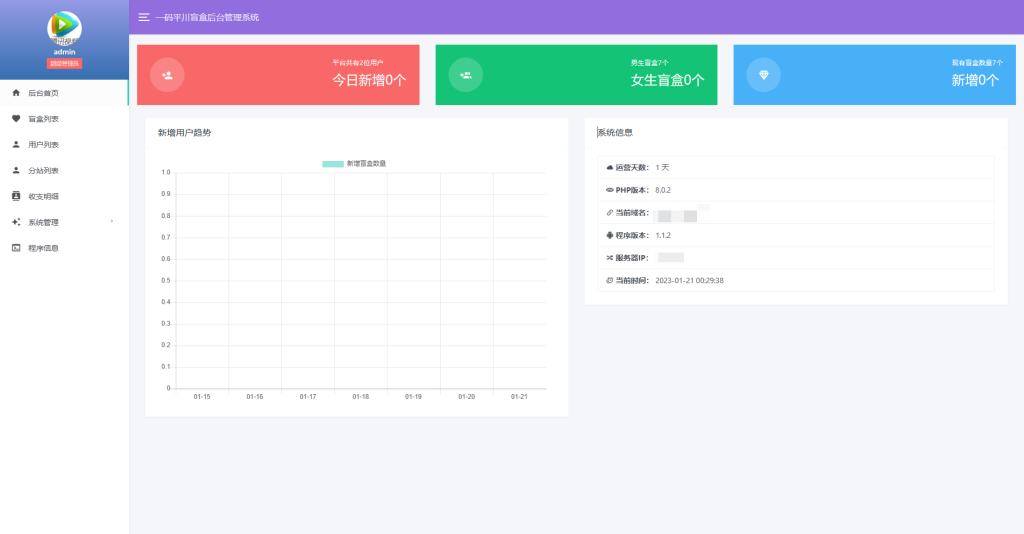This screenshot has height=534, width=1024.
Task: Open 后台首页 in the sidebar
Action: (43, 93)
